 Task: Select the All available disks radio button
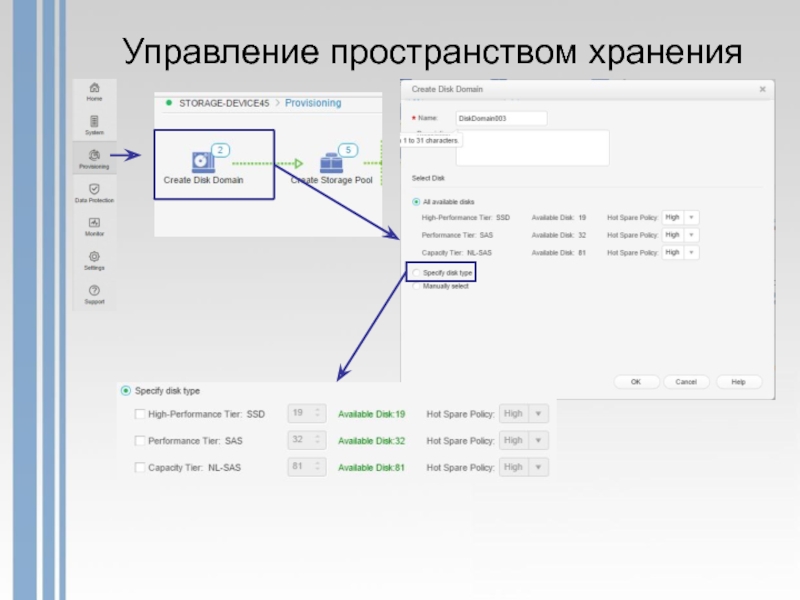click(x=416, y=202)
